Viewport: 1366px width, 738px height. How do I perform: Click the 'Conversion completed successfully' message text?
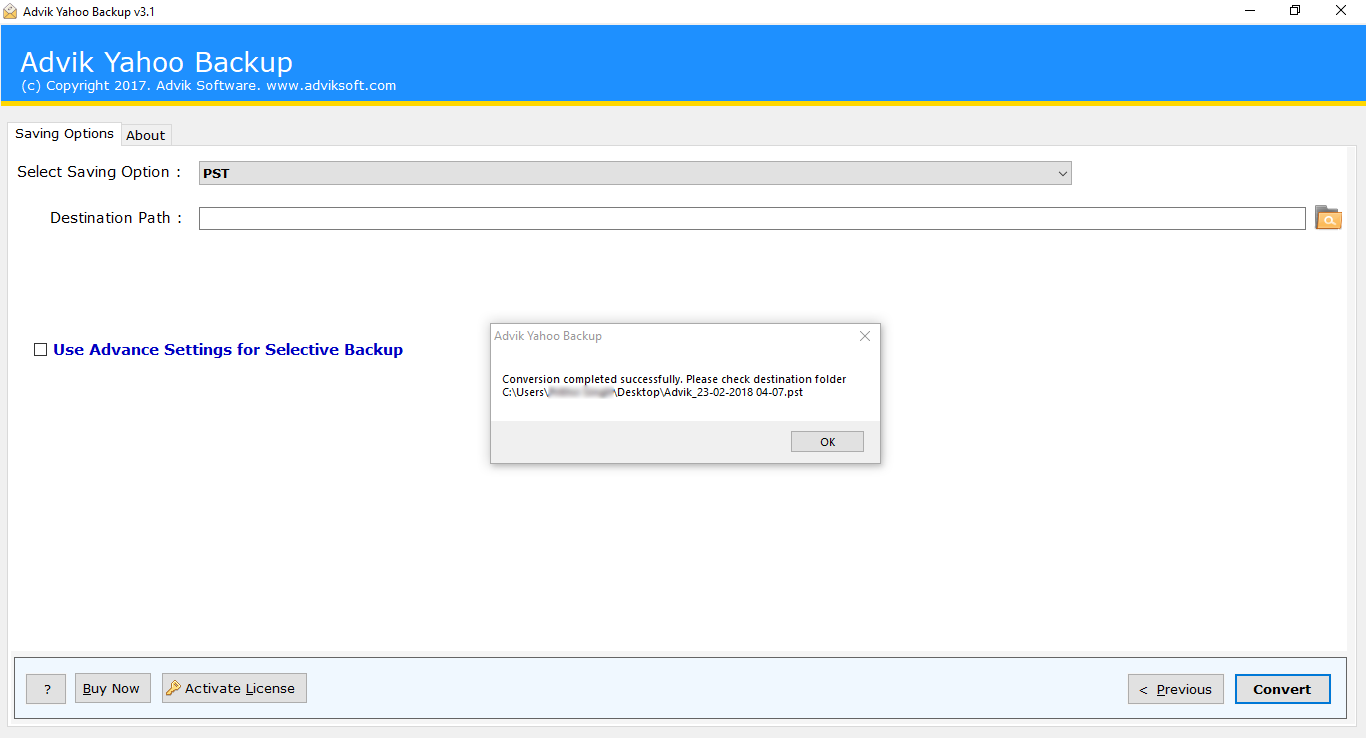click(x=674, y=379)
